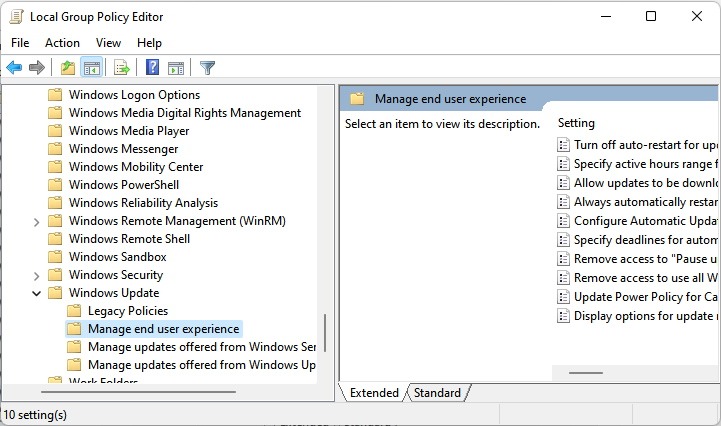The height and width of the screenshot is (426, 721).
Task: Click the tree pane vertical scrollbar thumb
Action: tap(325, 333)
